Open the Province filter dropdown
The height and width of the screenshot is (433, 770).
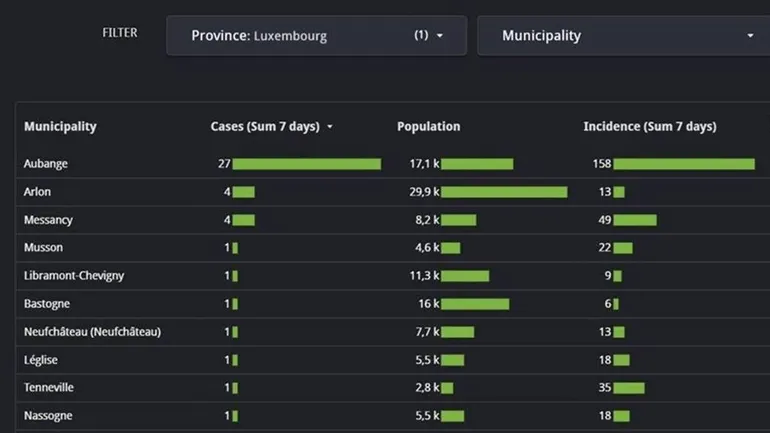(x=316, y=36)
